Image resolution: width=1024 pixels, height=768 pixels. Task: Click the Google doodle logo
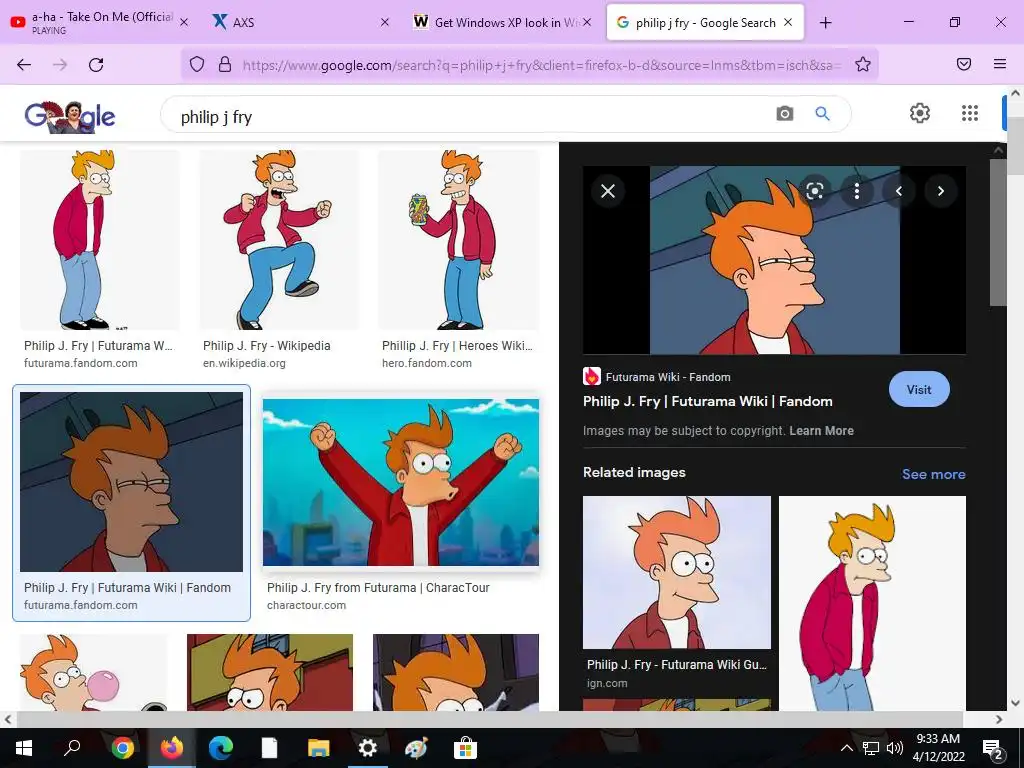pos(70,117)
